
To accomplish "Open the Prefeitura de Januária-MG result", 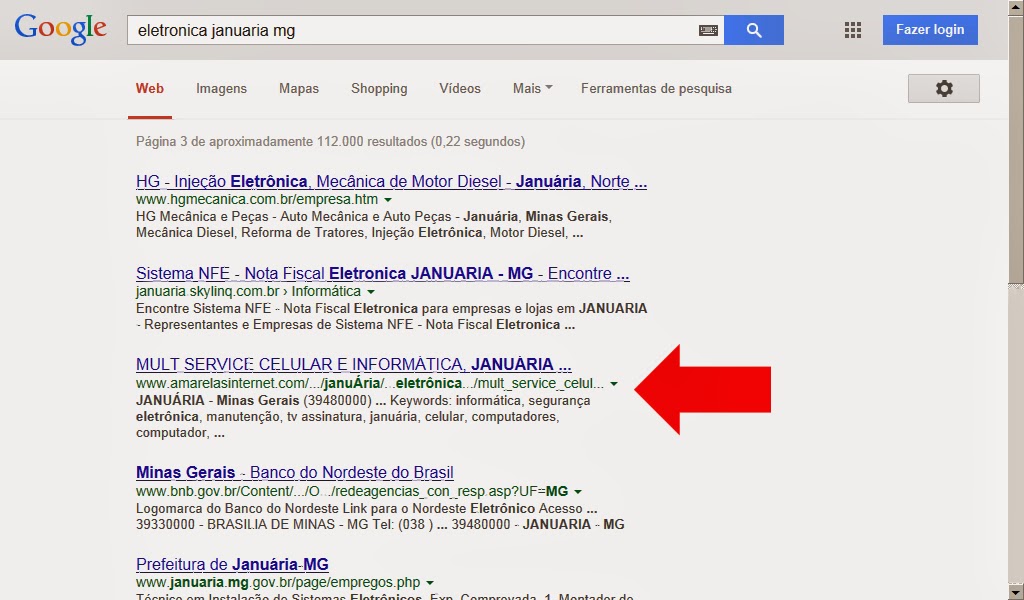I will tap(232, 564).
